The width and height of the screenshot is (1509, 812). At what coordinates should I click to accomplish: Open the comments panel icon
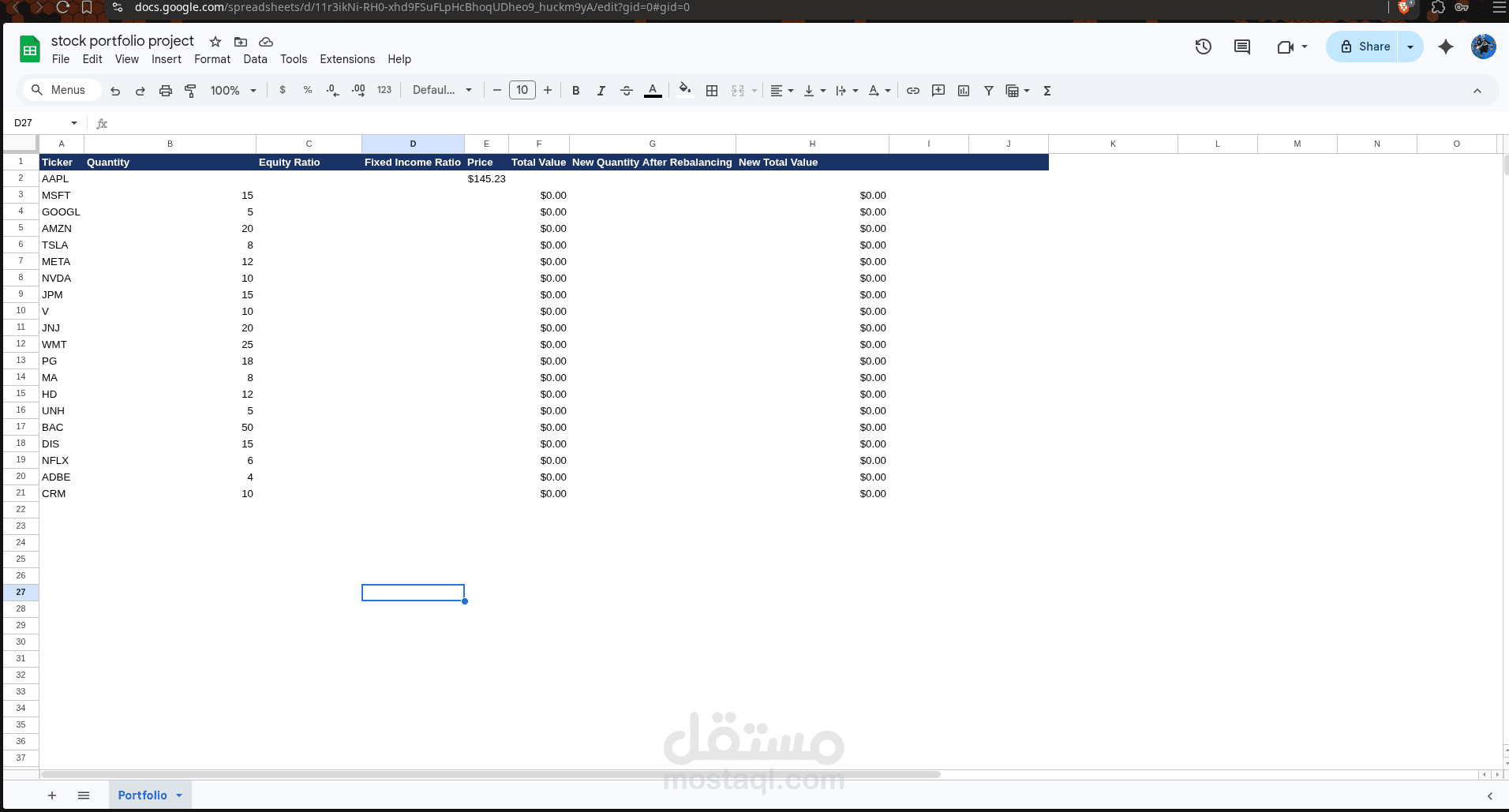coord(1242,47)
